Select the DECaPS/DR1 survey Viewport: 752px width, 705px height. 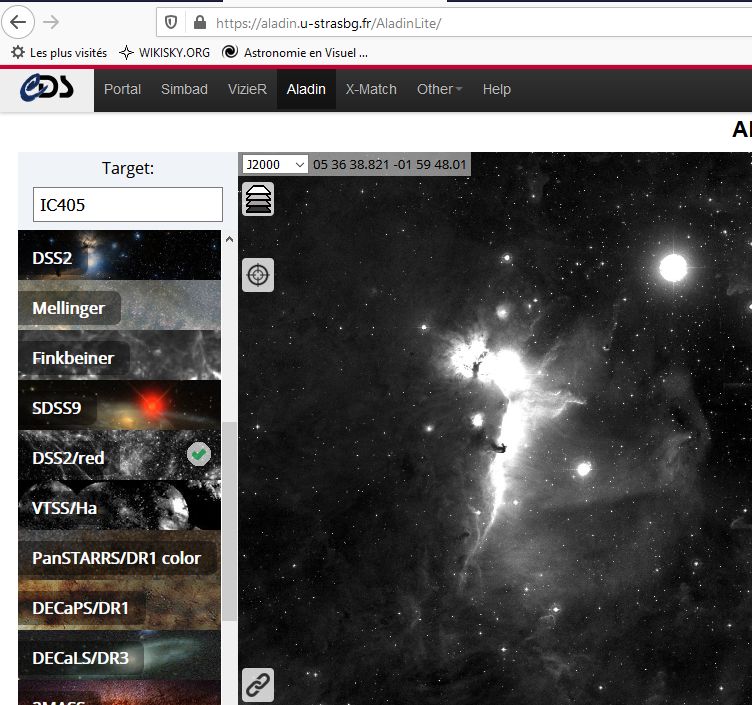[x=119, y=606]
